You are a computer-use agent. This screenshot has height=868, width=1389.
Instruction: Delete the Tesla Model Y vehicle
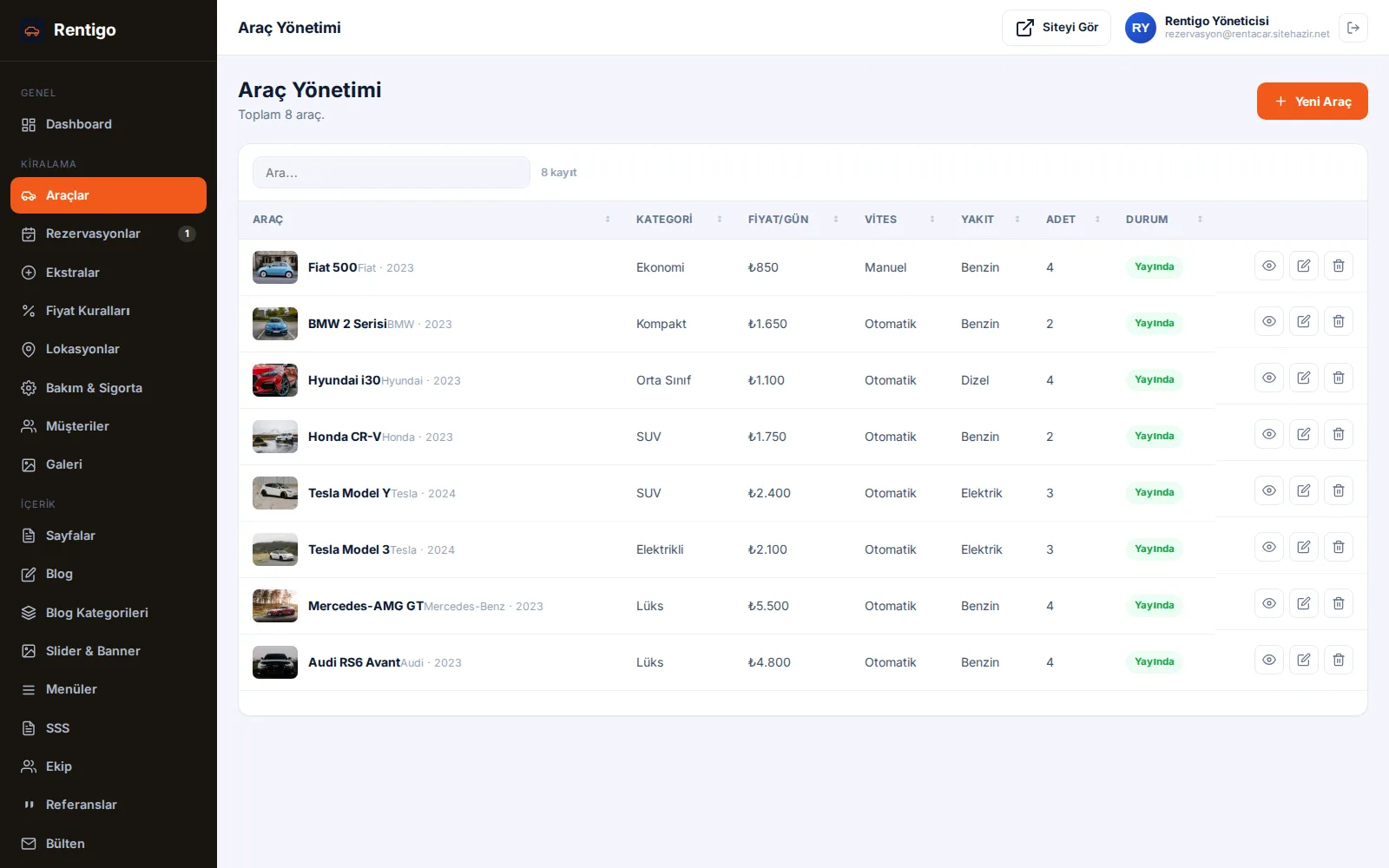click(x=1339, y=491)
